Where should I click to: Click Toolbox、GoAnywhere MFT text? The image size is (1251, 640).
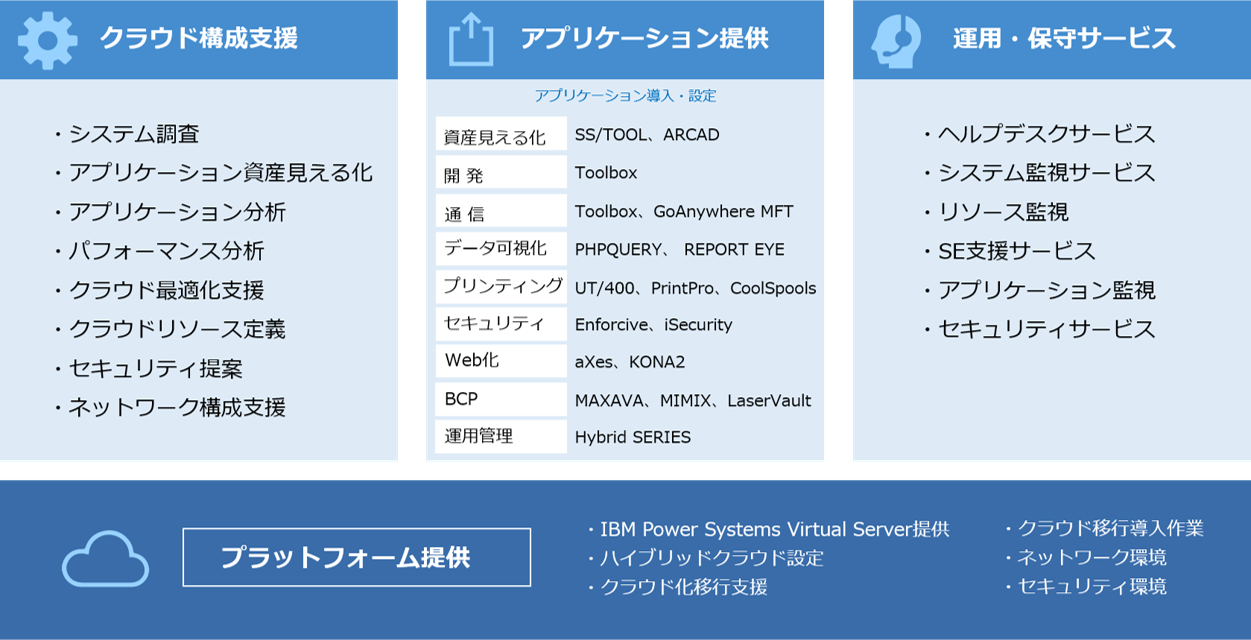click(684, 211)
